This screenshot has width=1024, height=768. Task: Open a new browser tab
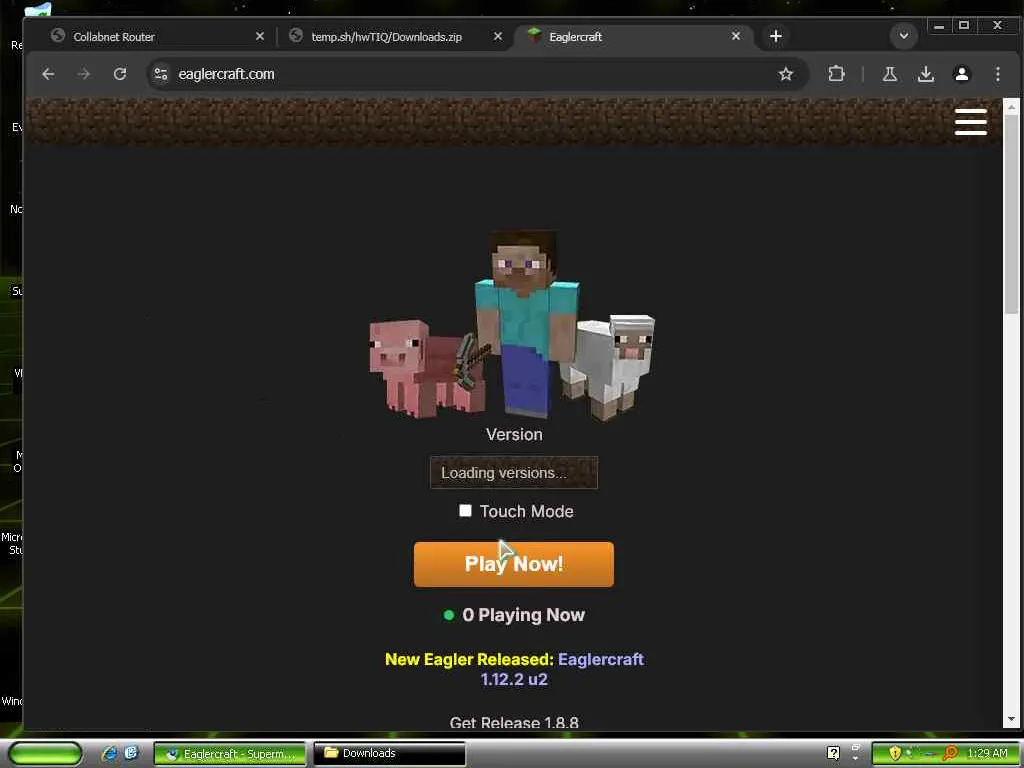[x=776, y=37]
